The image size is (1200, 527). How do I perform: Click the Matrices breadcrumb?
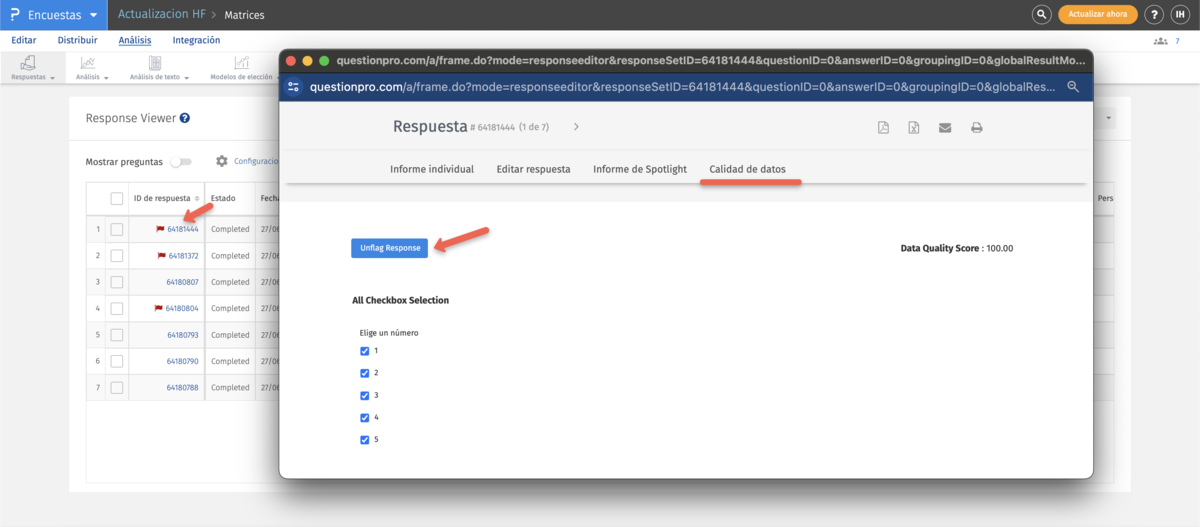point(244,15)
